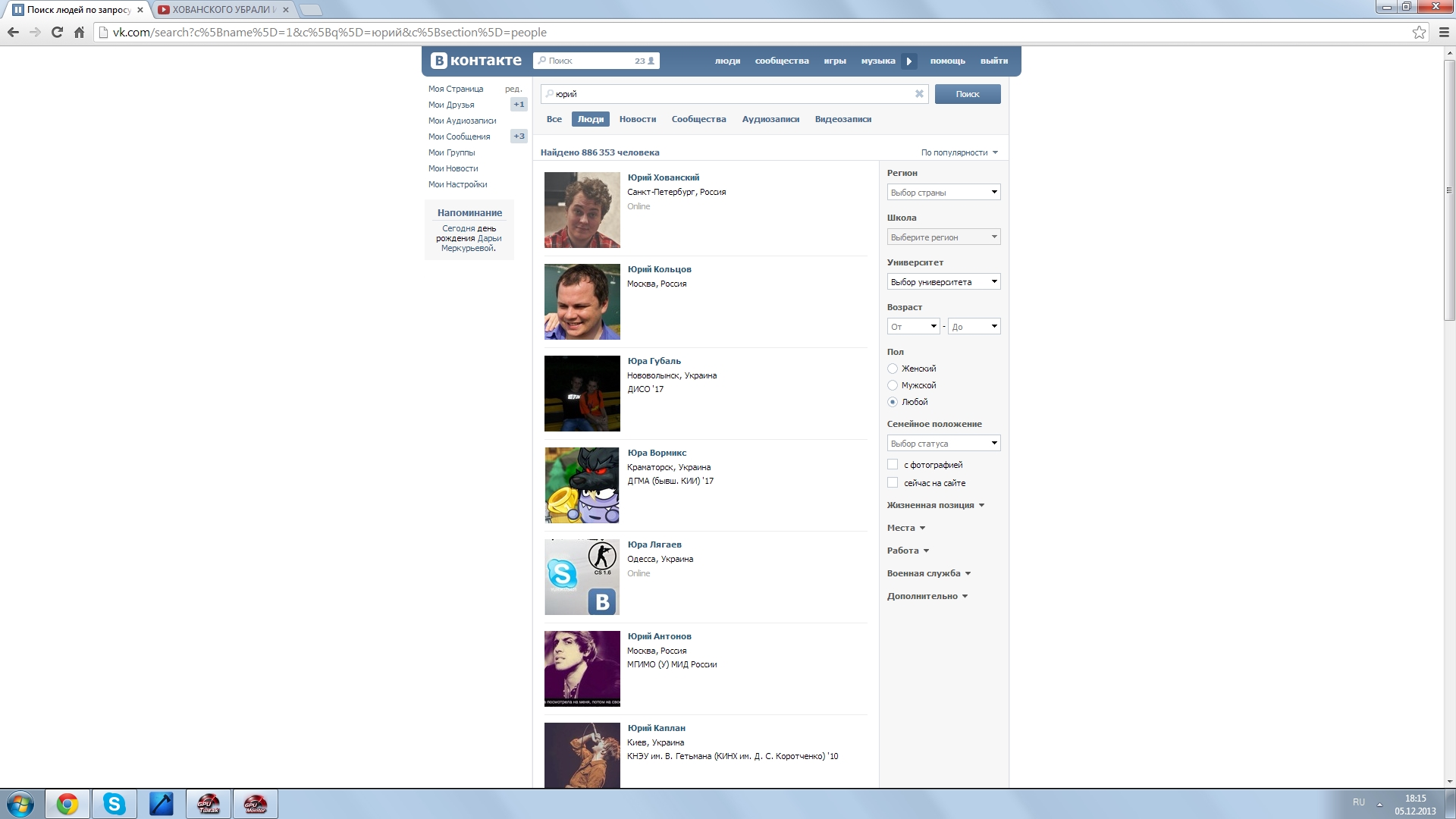Open the 'Выбор страны' region dropdown

pos(943,193)
